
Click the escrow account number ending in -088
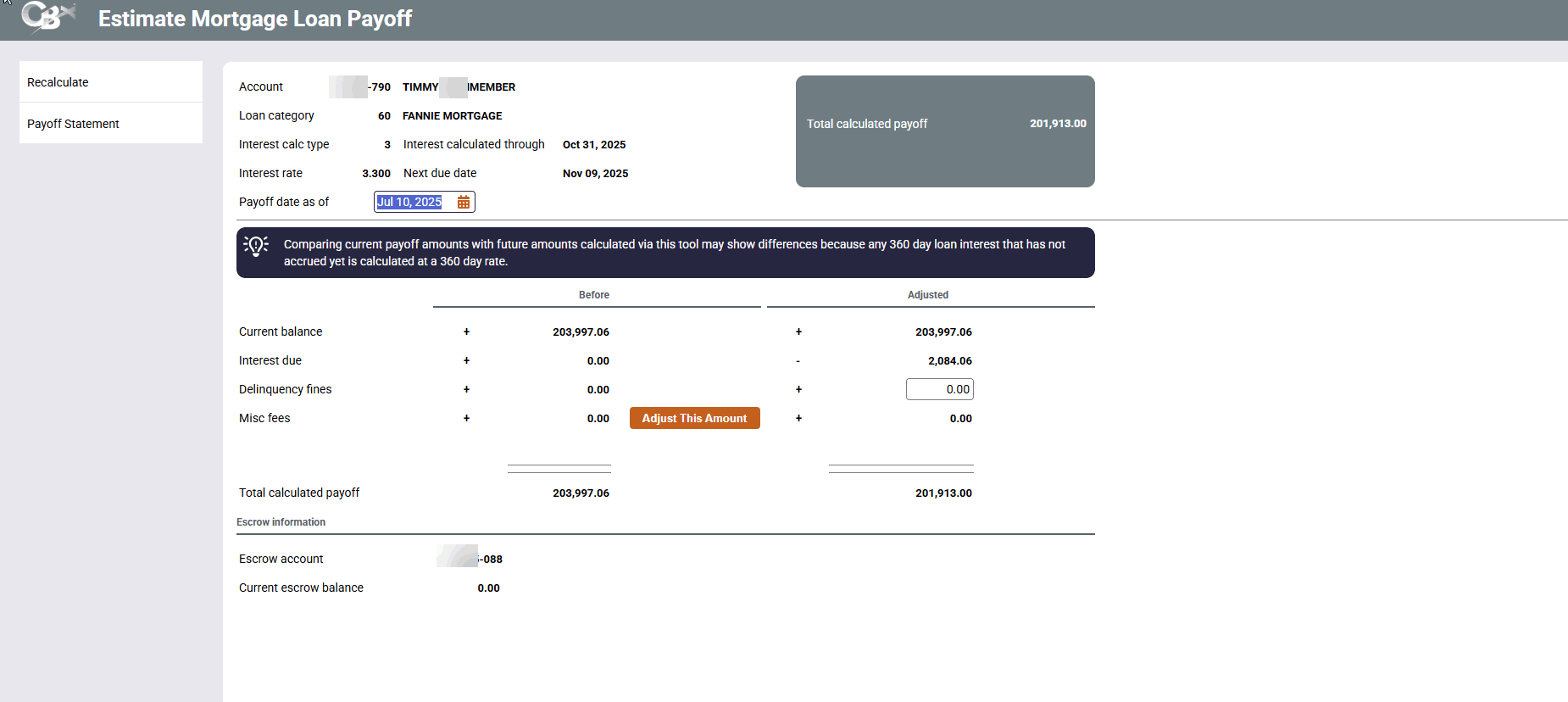pyautogui.click(x=470, y=559)
